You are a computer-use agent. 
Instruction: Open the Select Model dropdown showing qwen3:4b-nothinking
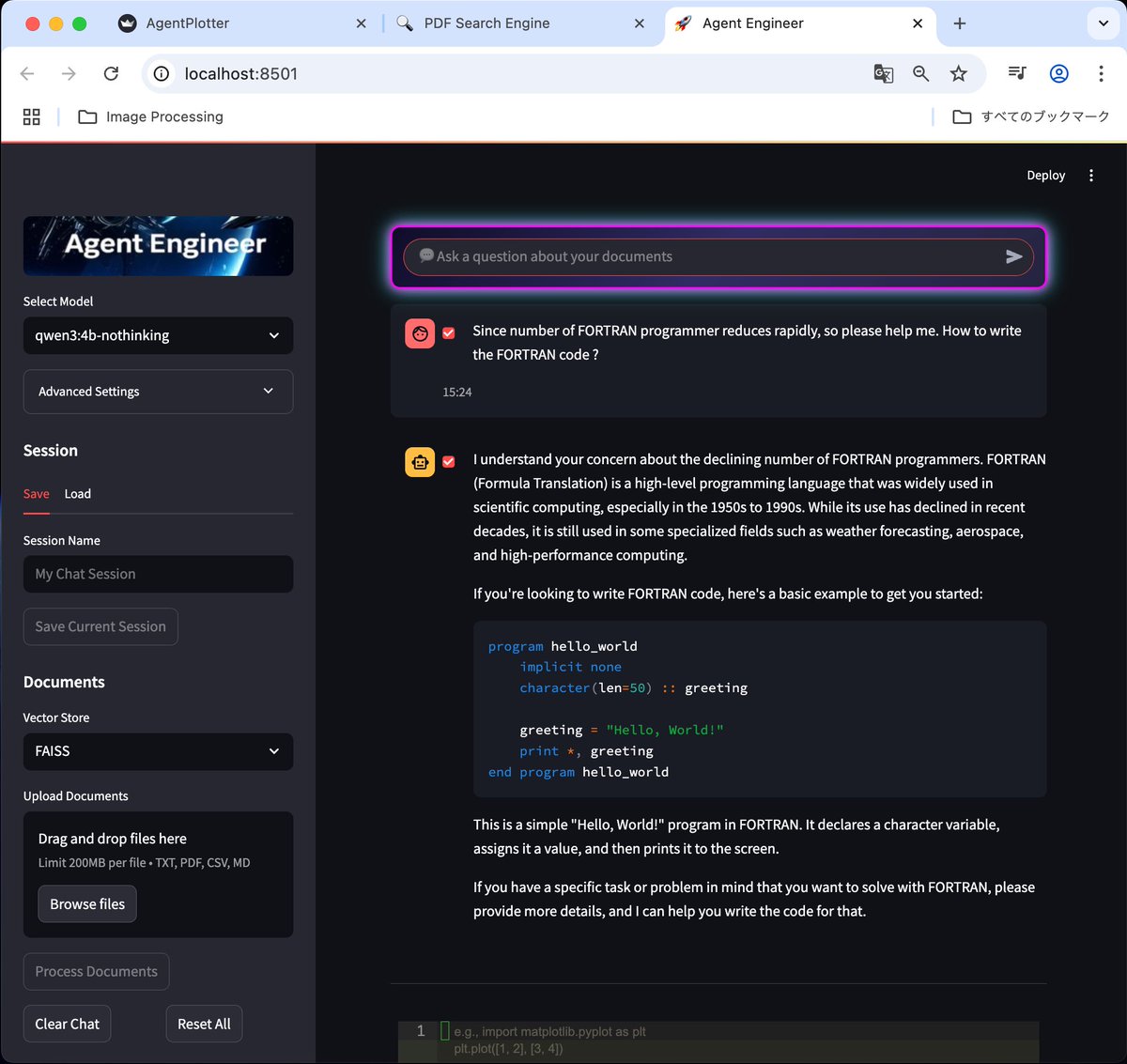tap(158, 335)
